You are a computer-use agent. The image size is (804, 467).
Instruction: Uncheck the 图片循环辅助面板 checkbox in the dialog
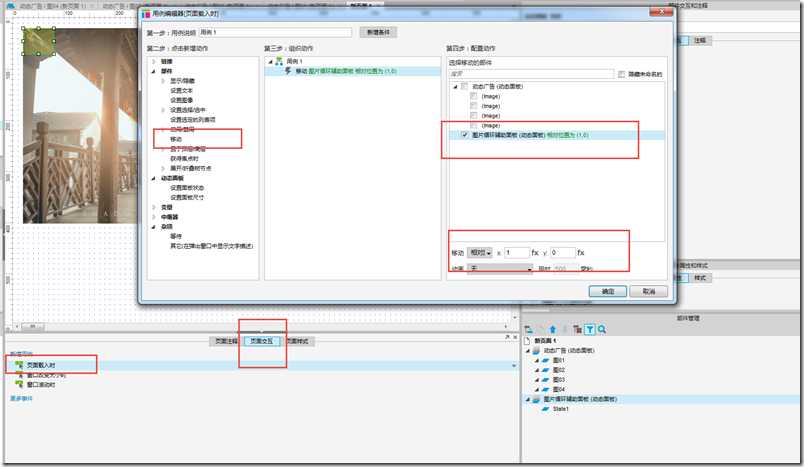click(x=465, y=135)
